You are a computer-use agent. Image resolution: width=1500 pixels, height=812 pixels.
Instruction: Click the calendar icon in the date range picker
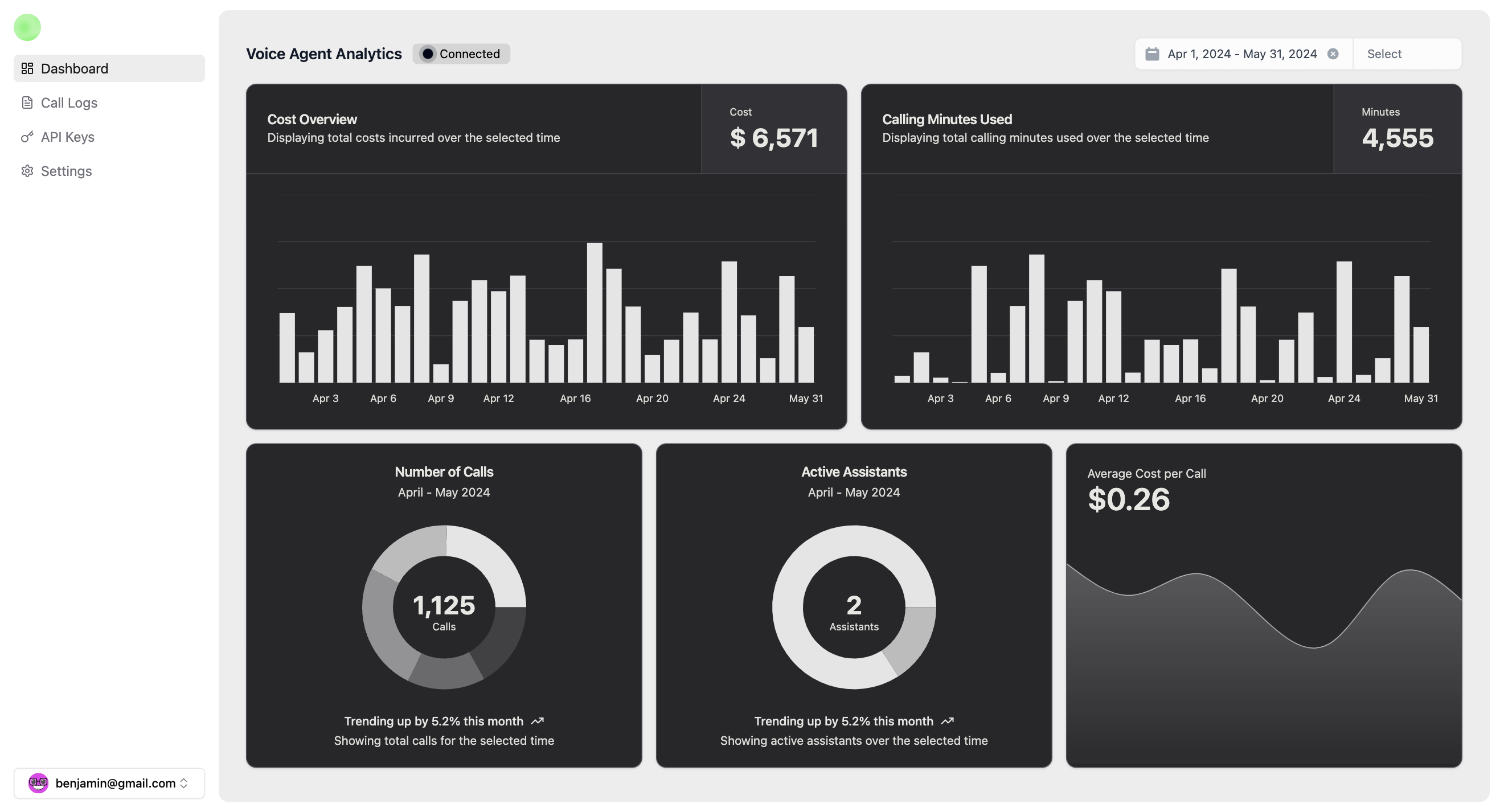(x=1154, y=54)
